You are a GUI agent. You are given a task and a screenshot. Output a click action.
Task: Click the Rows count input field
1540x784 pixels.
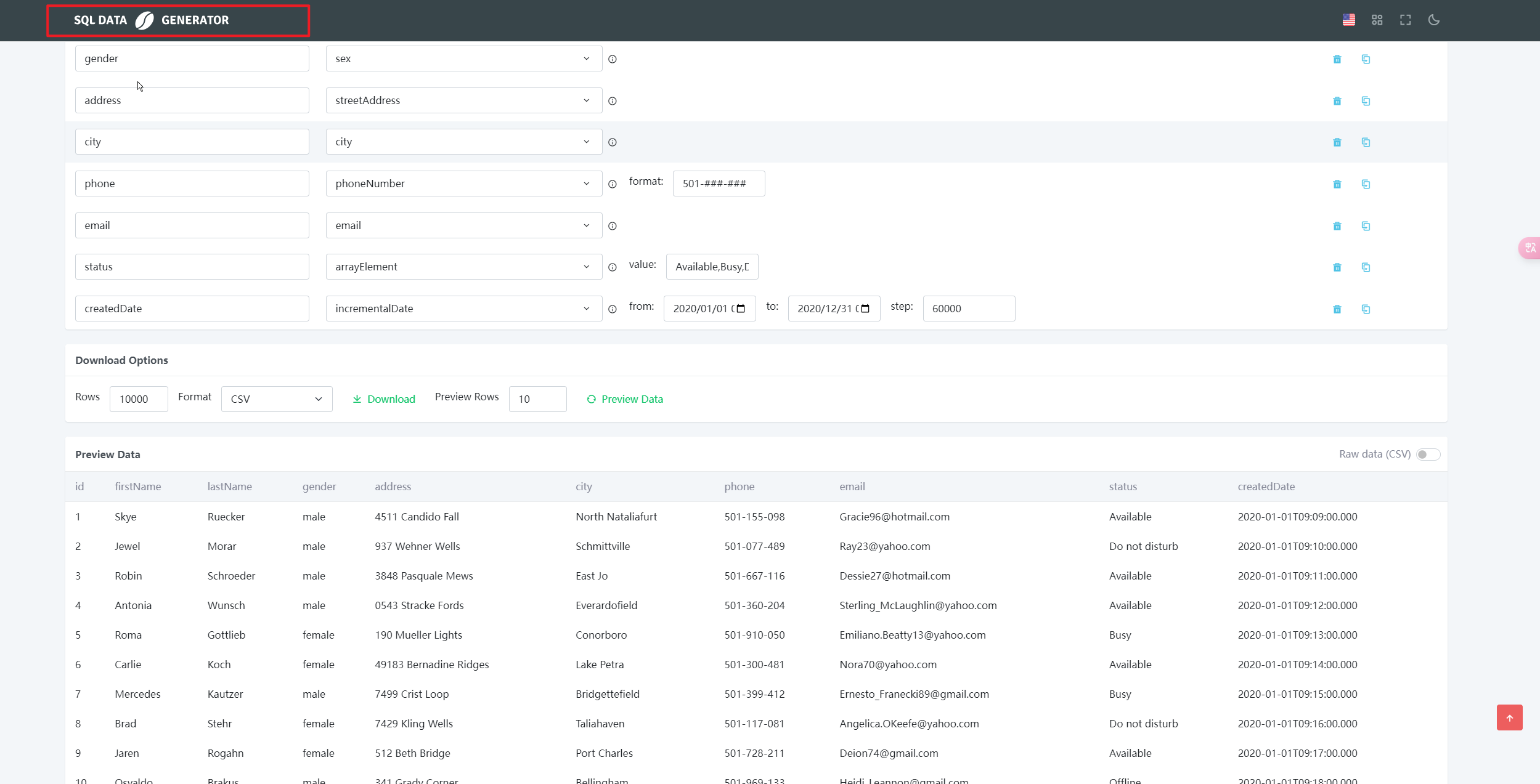tap(138, 399)
